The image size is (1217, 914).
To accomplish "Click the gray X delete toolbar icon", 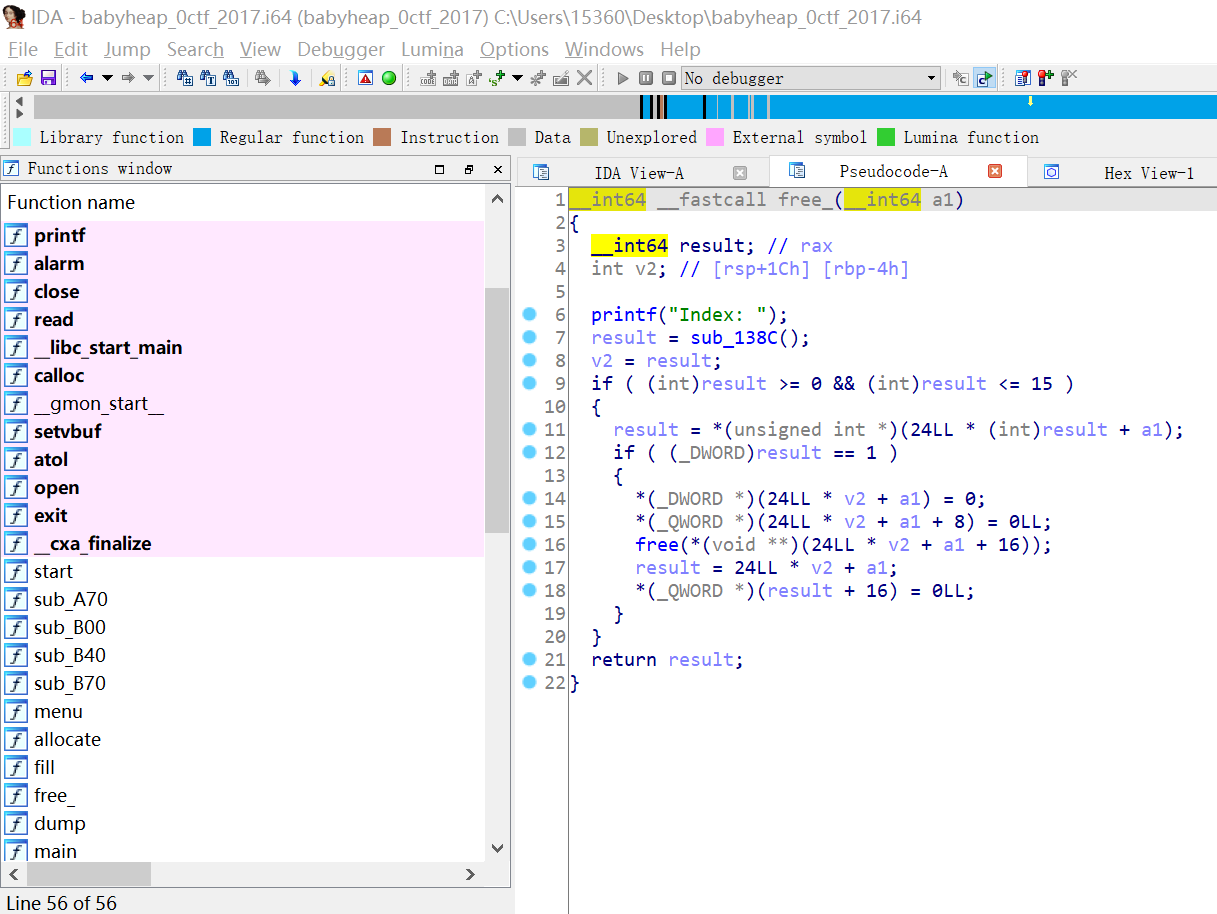I will coord(585,78).
